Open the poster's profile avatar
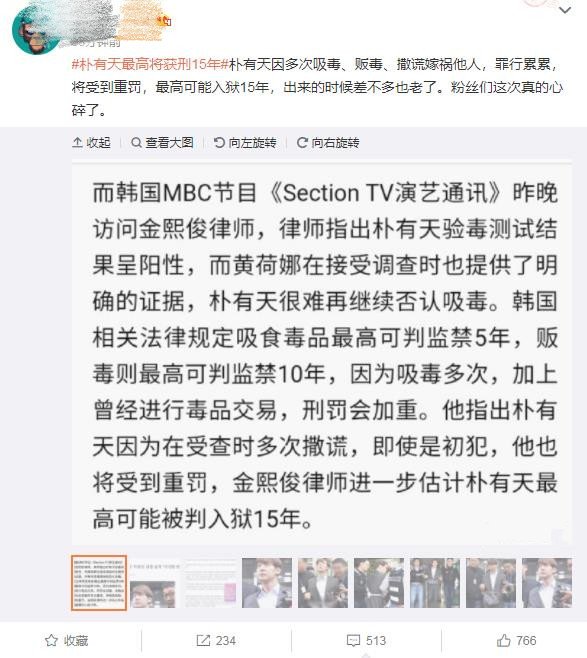587x658 pixels. tap(35, 30)
